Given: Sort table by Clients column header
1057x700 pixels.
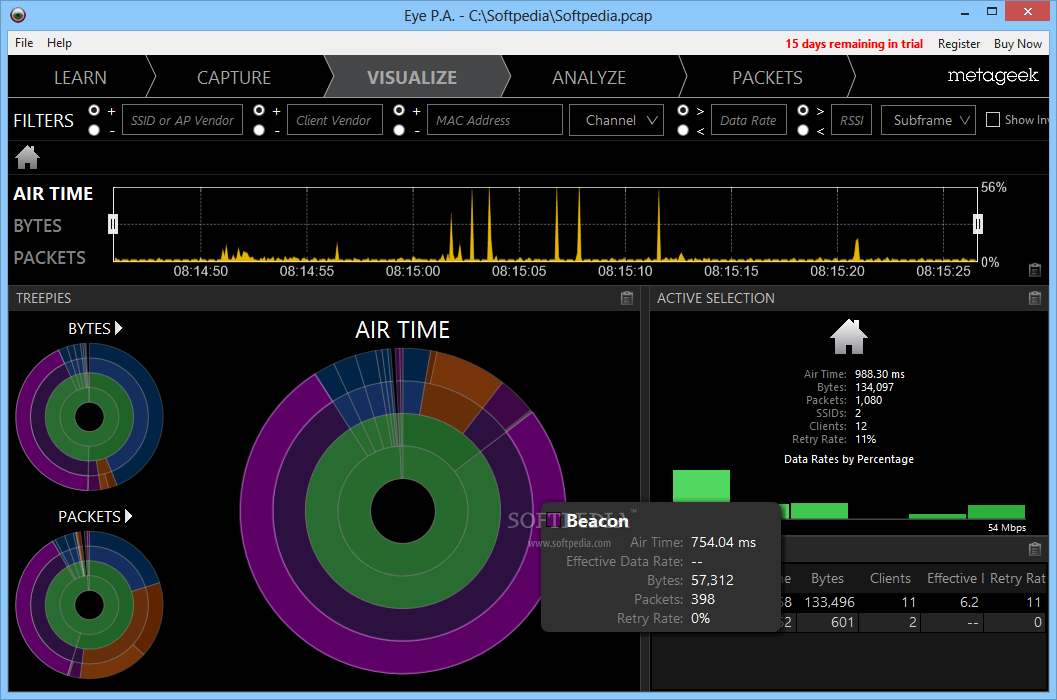Looking at the screenshot, I should pos(890,578).
